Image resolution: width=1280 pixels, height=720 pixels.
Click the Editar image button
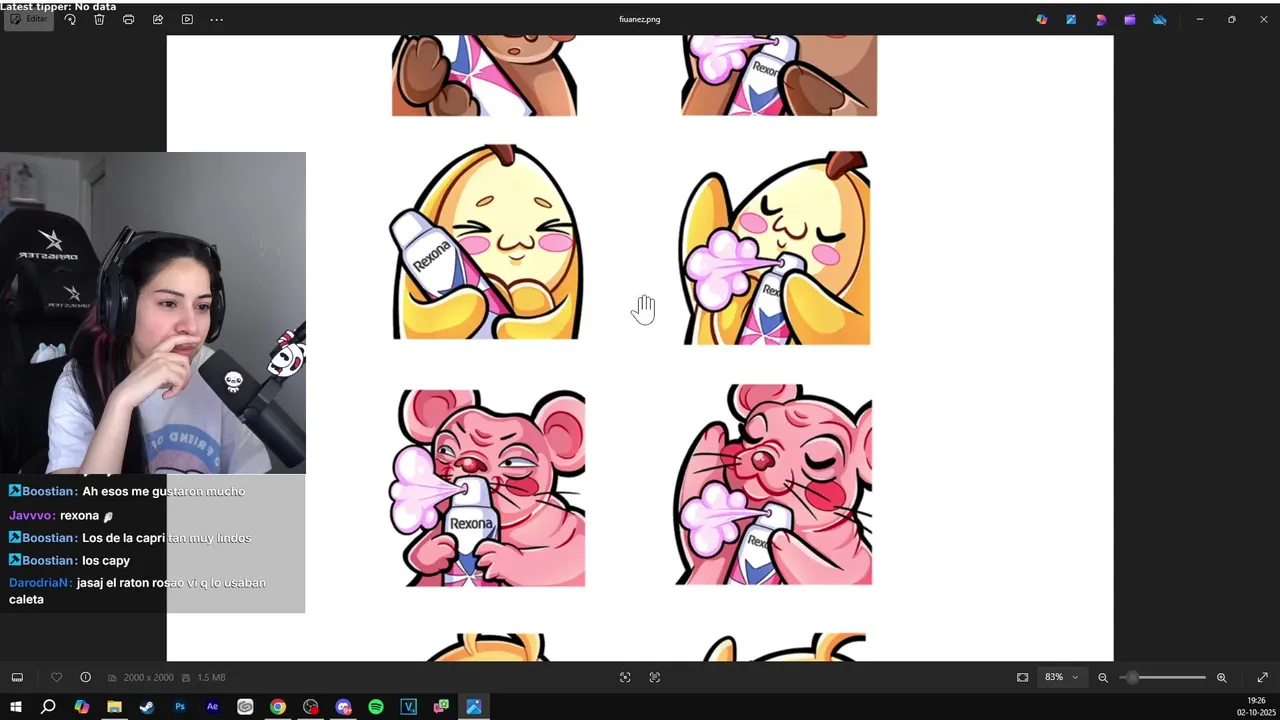(x=29, y=19)
